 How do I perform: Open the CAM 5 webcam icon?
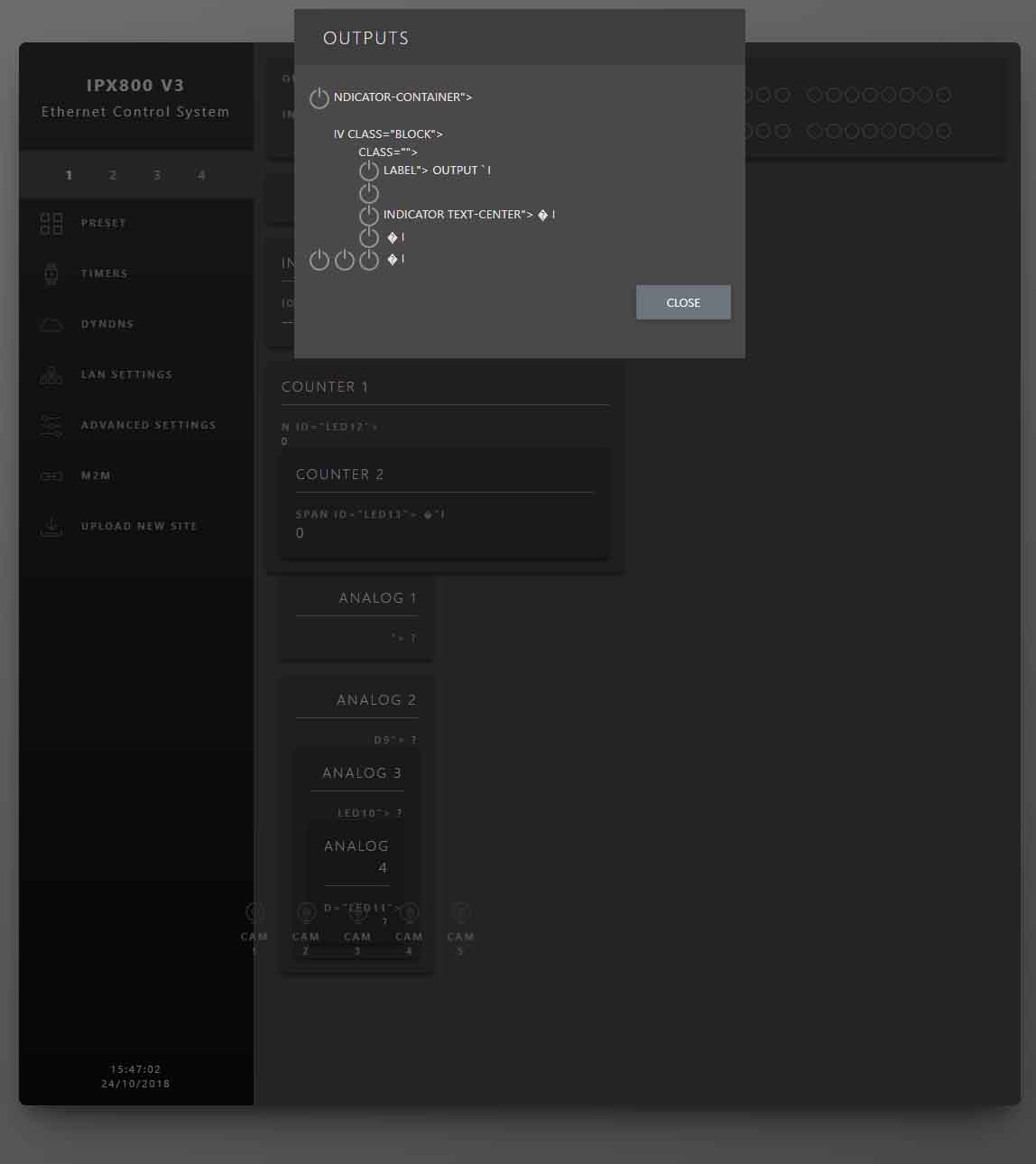point(460,913)
